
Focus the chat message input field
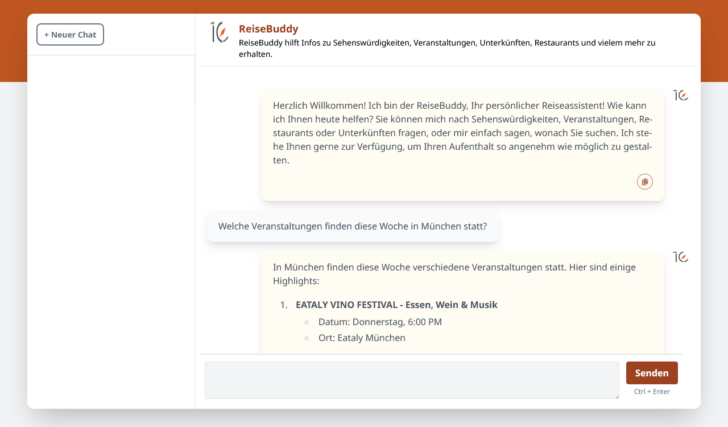(411, 380)
